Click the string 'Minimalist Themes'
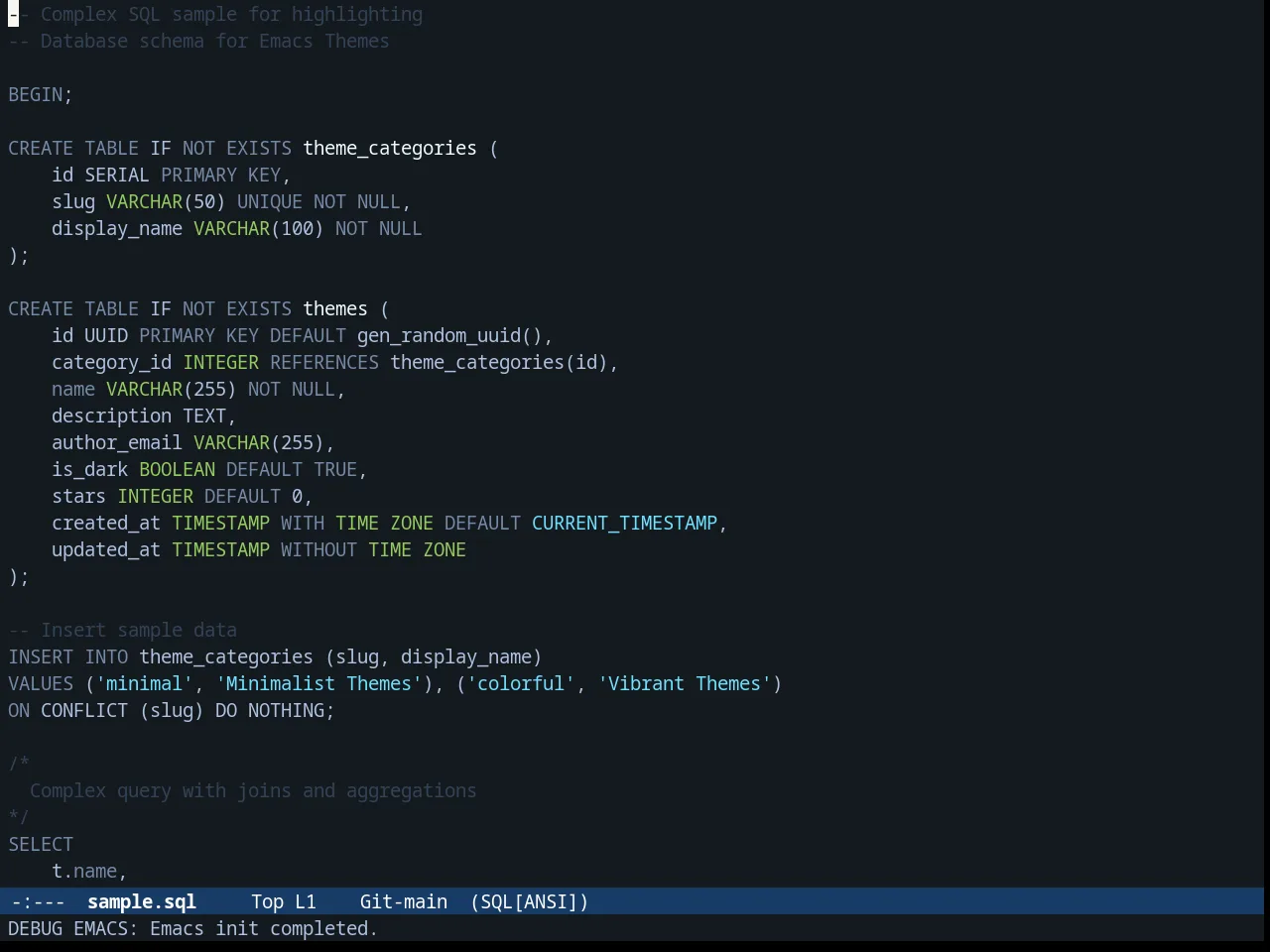The image size is (1270, 952). point(318,683)
